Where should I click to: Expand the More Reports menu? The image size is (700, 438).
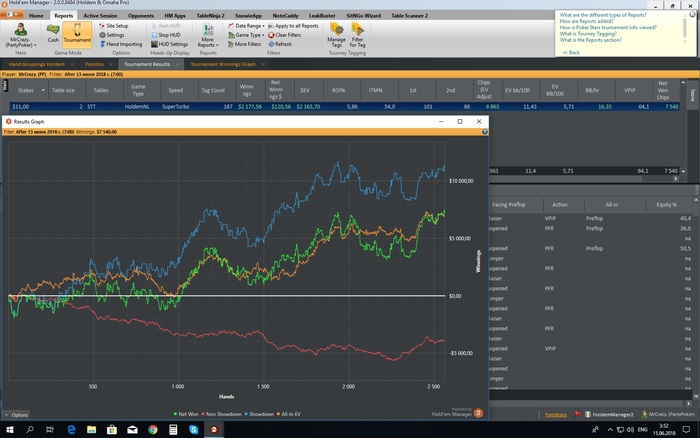(208, 36)
